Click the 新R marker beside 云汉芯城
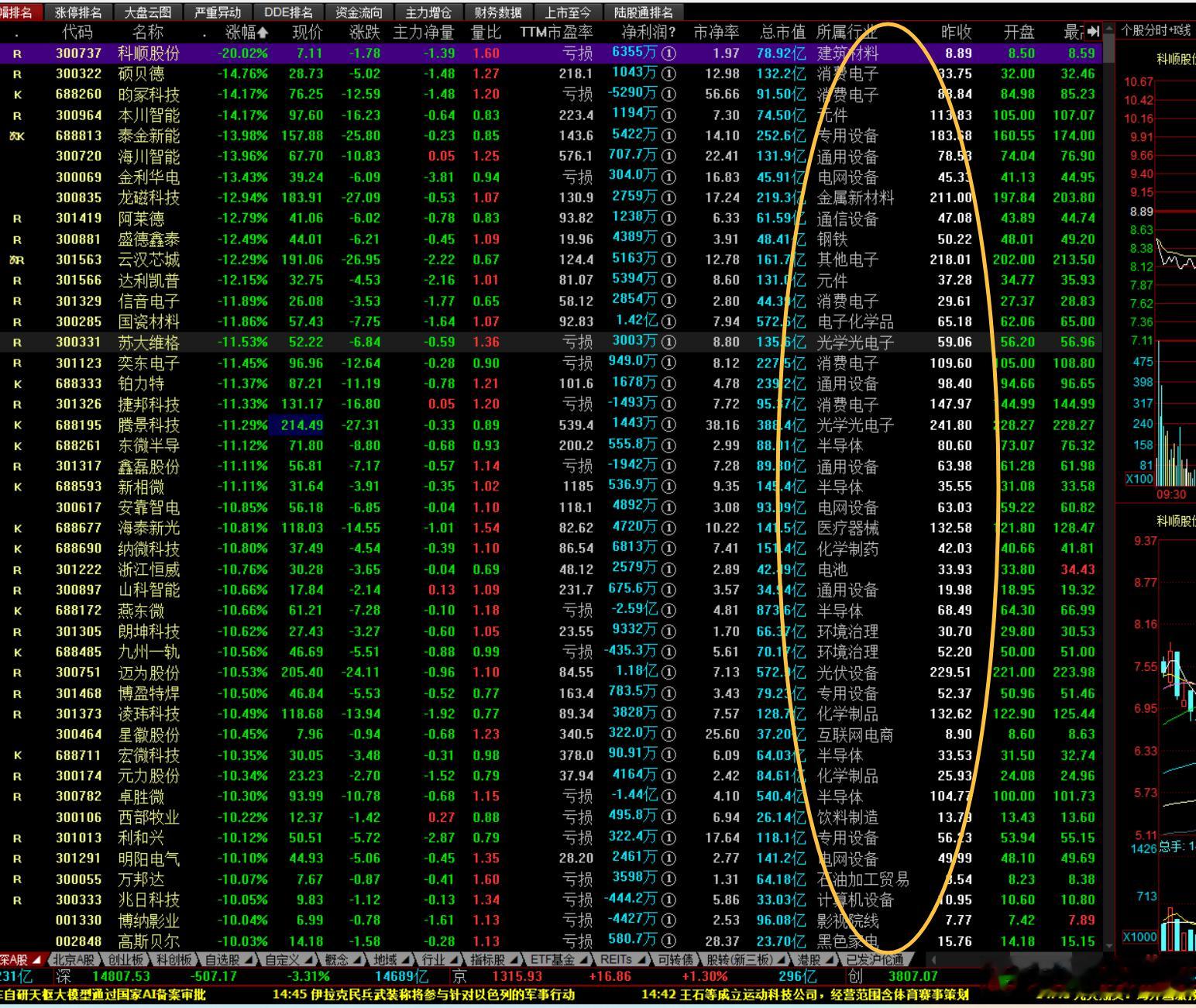The height and width of the screenshot is (1008, 1196). pos(17,260)
